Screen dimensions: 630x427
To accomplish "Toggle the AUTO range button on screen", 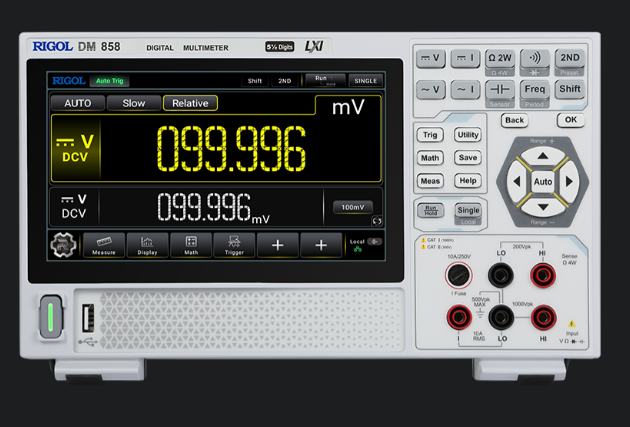I will [77, 103].
